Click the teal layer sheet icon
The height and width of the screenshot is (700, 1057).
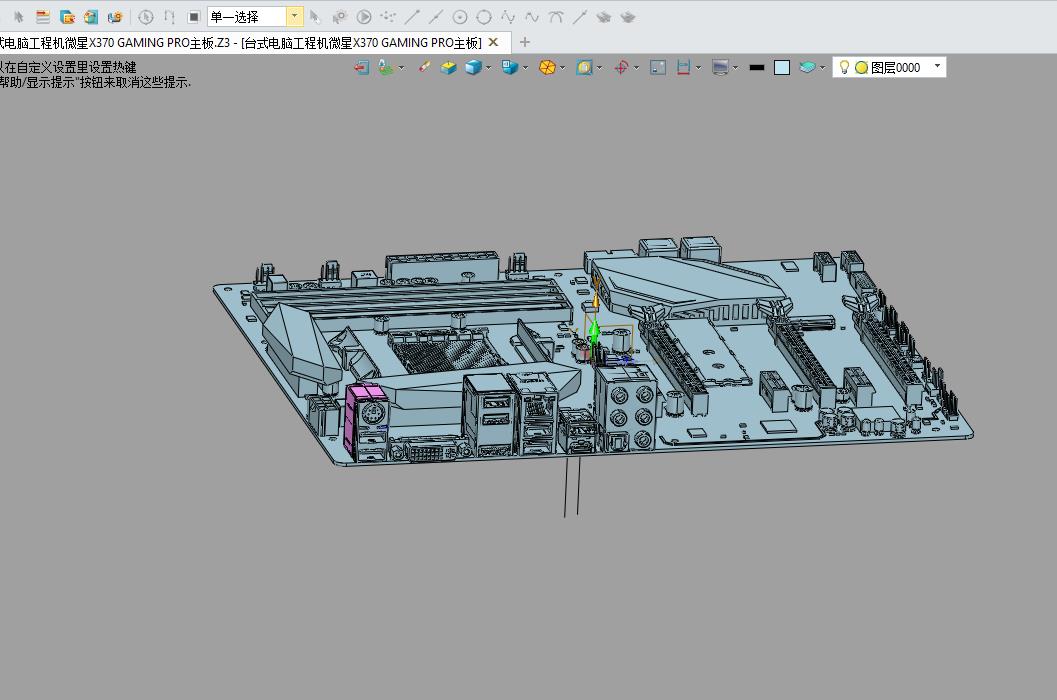[807, 67]
